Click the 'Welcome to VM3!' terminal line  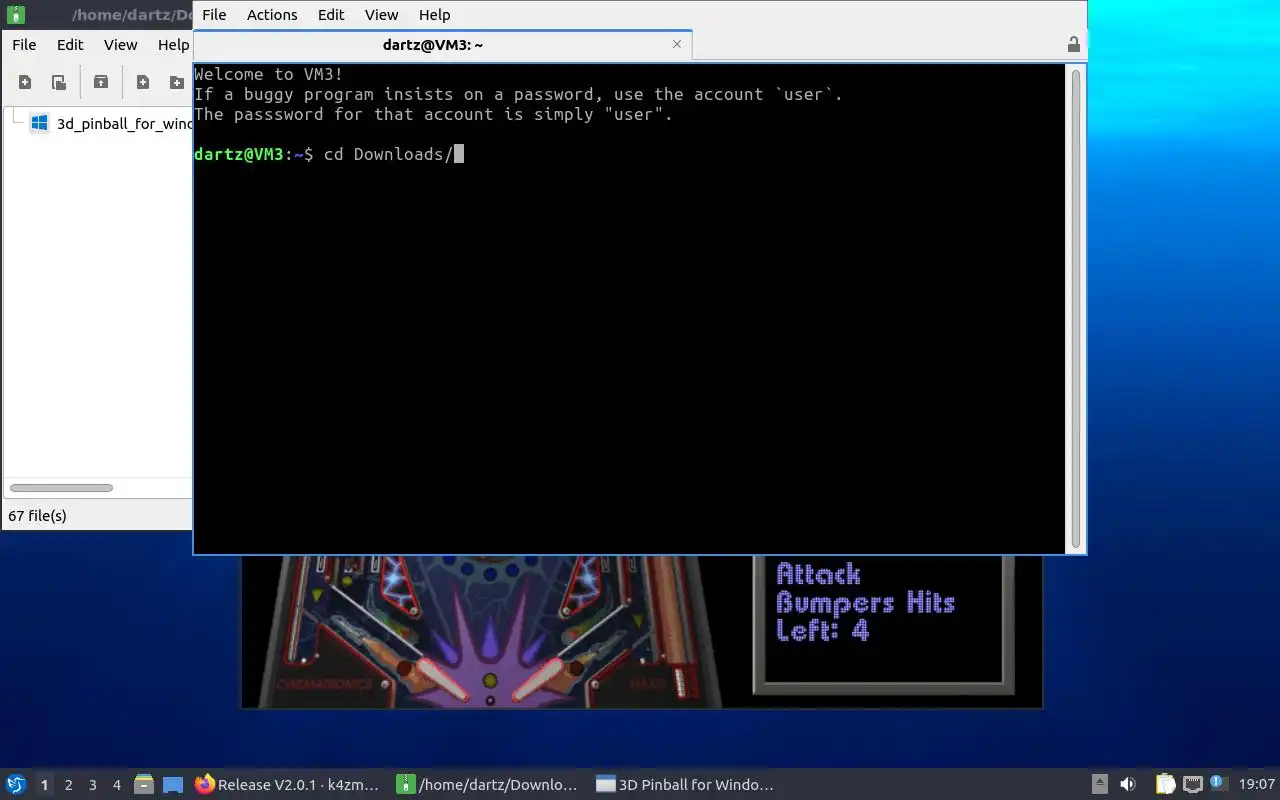pyautogui.click(x=268, y=74)
